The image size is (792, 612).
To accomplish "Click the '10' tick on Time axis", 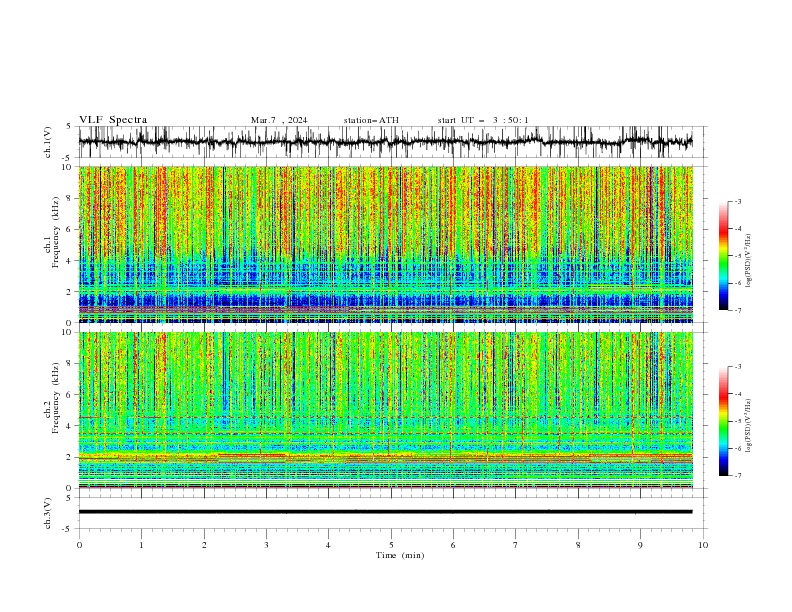I will (703, 545).
